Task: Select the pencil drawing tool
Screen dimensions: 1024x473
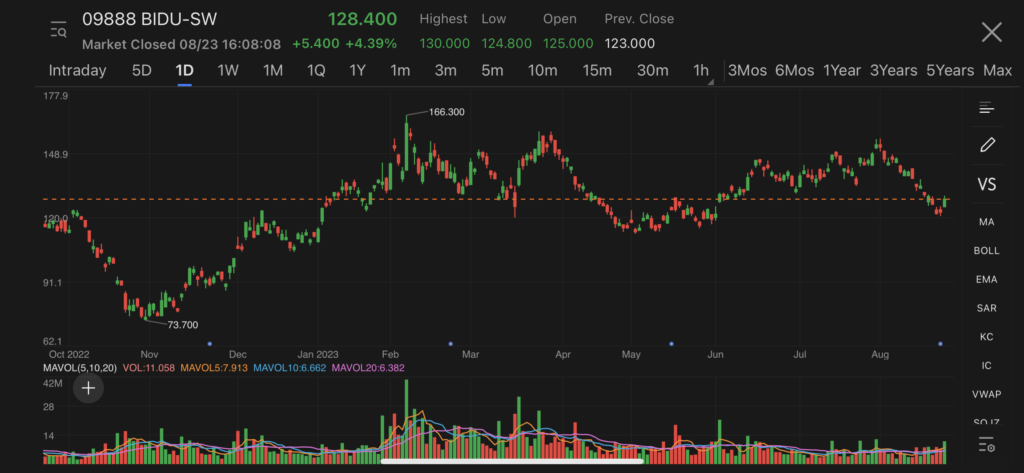Action: [987, 144]
